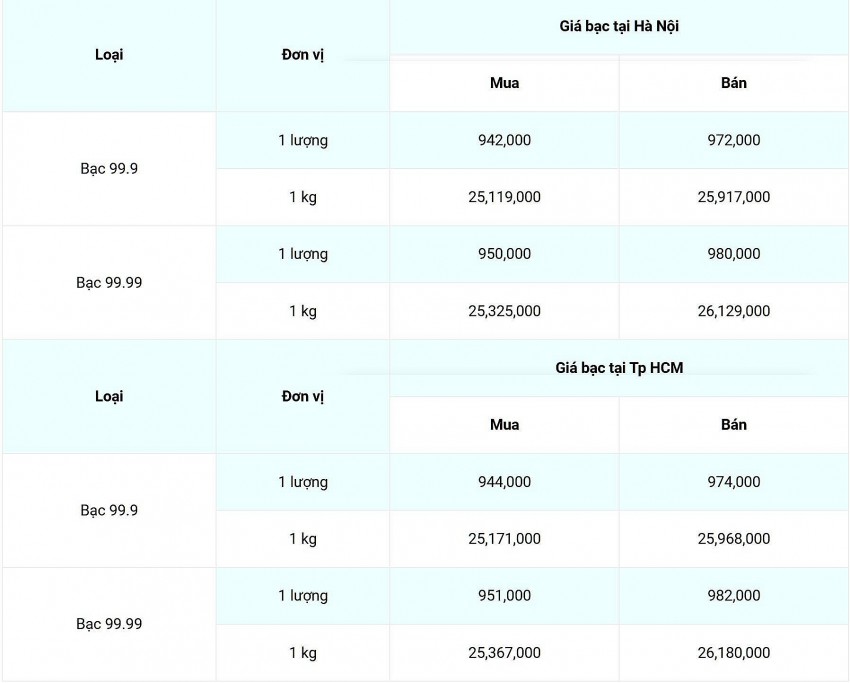Click the 25,171,000 price cell

504,539
